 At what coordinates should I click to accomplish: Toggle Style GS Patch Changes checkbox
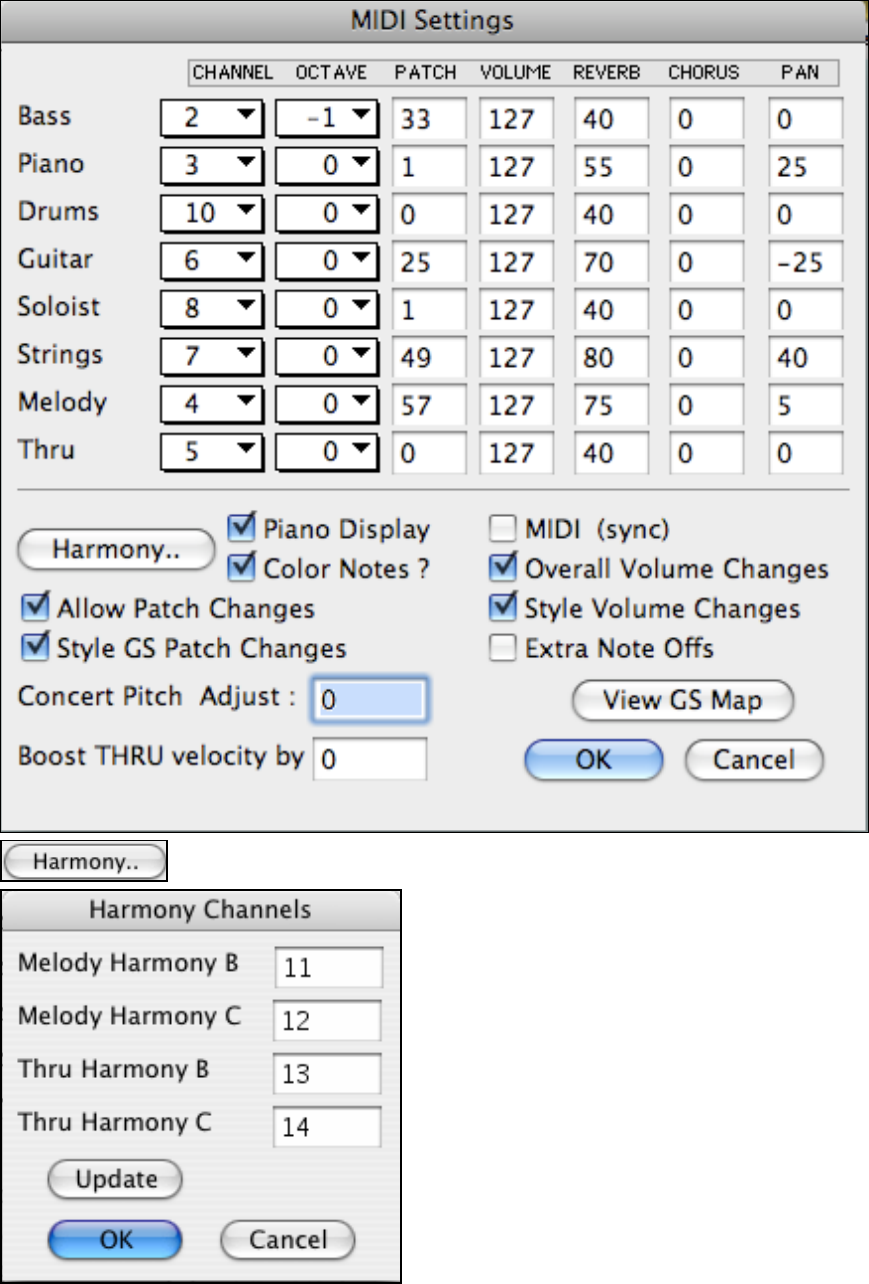point(36,648)
